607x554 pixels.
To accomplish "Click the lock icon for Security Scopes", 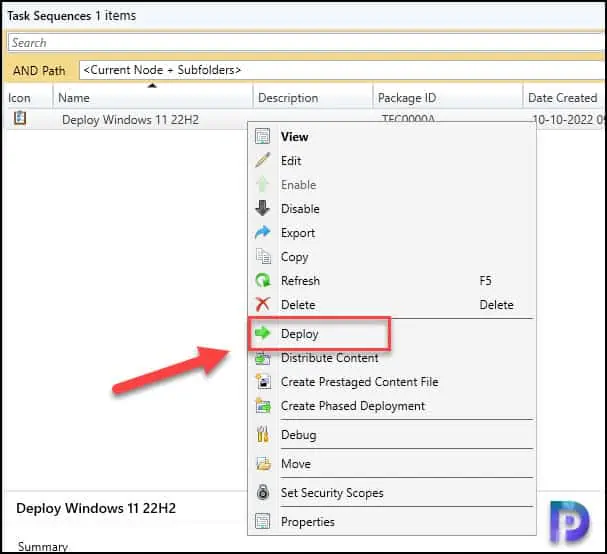I will (263, 492).
